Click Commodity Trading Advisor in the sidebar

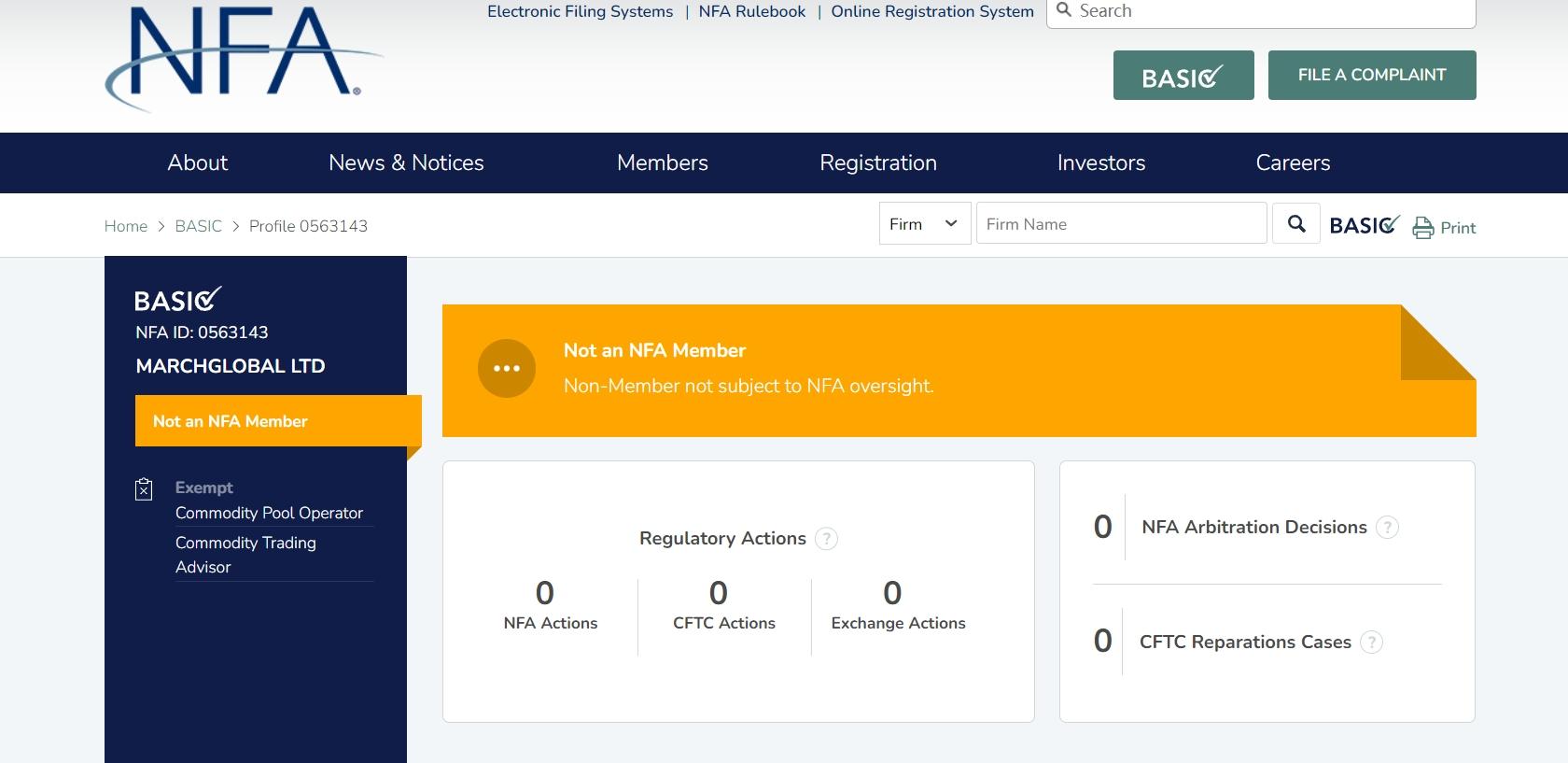pos(245,555)
